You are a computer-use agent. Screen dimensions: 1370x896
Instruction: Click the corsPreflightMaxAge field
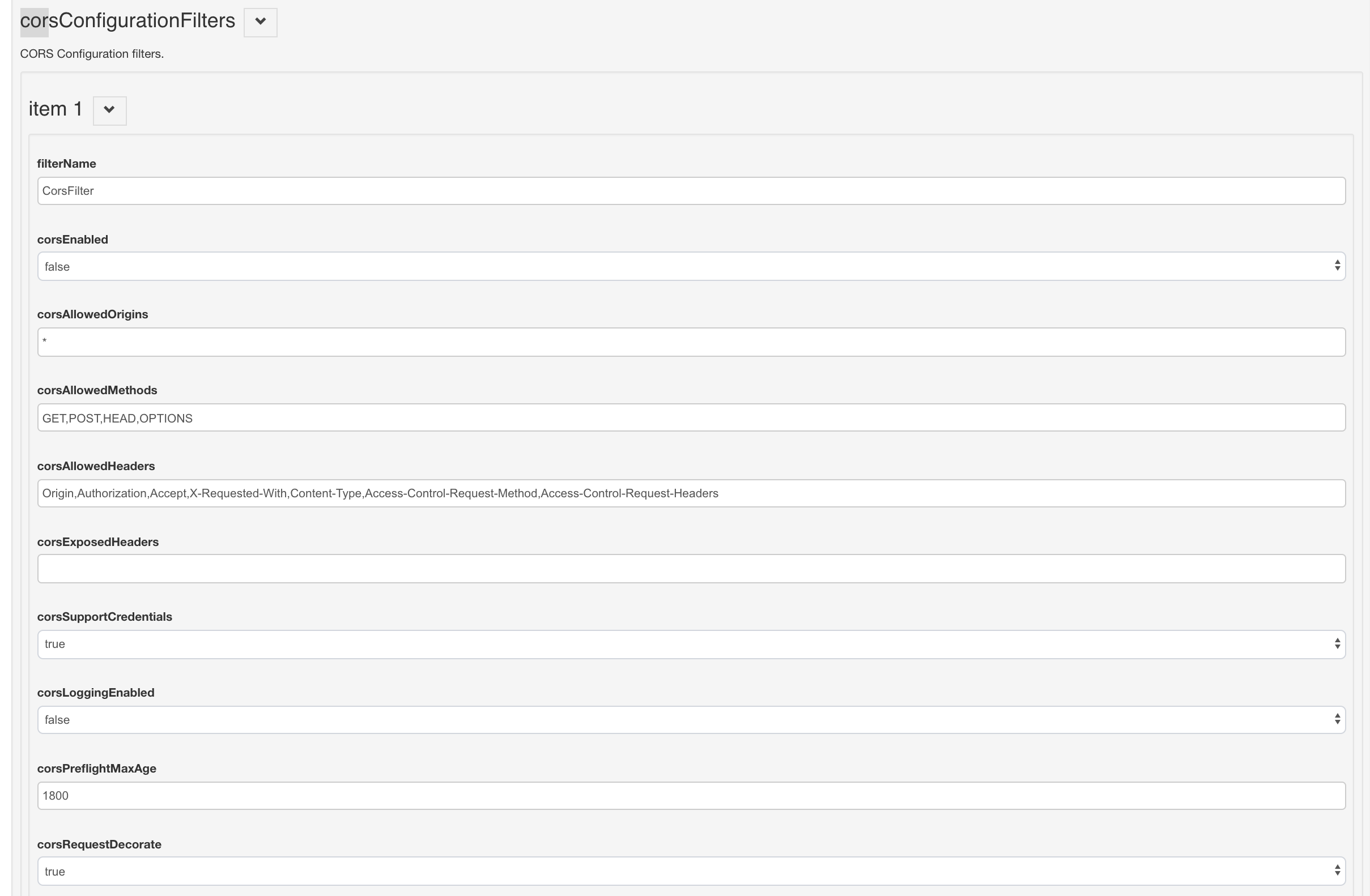[x=691, y=795]
